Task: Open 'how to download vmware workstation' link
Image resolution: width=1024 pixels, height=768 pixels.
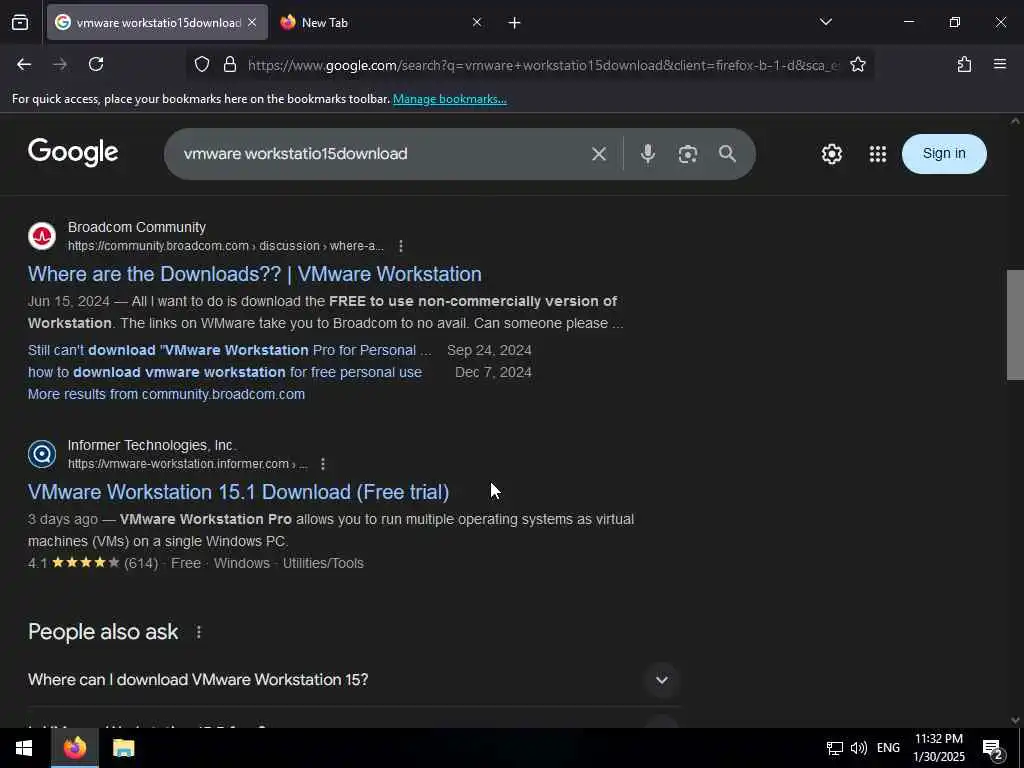Action: [225, 372]
